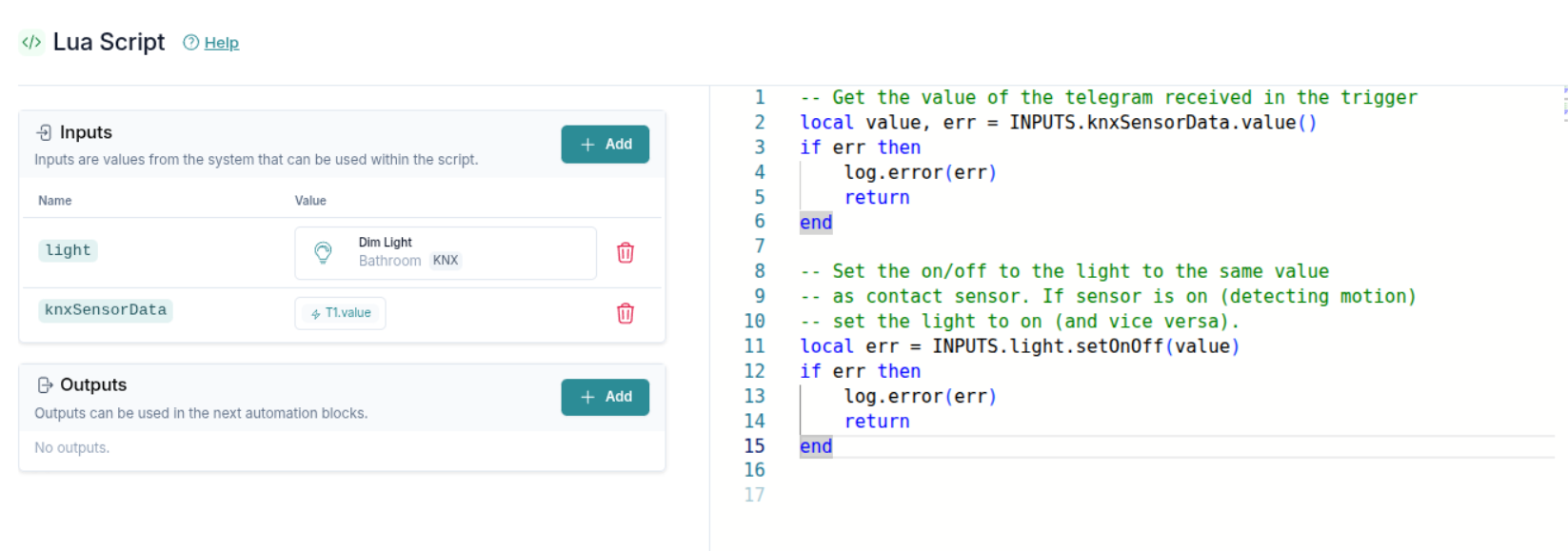1568x551 pixels.
Task: Click the Lua Script code icon
Action: (x=31, y=42)
